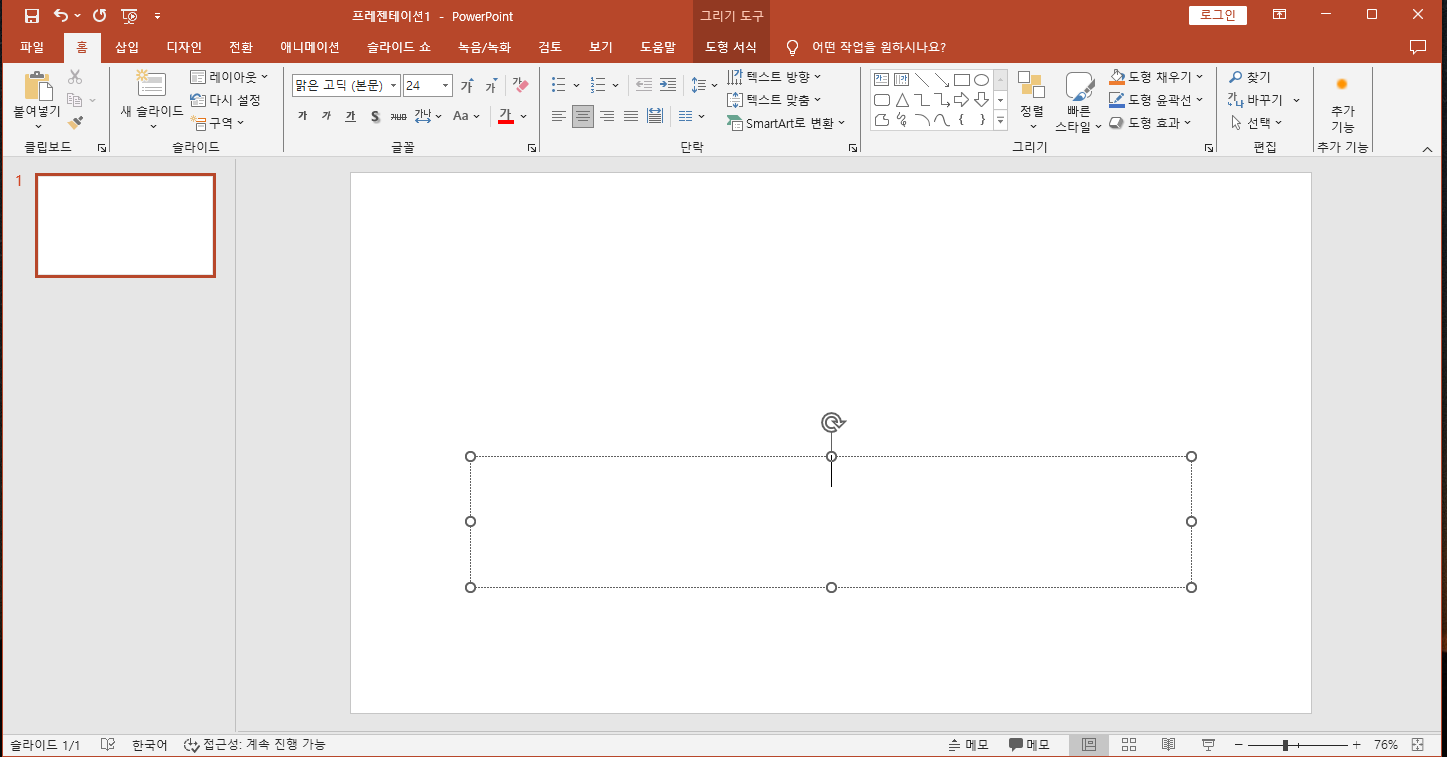Open the font name 맑은 고딕 dropdown

tap(393, 86)
